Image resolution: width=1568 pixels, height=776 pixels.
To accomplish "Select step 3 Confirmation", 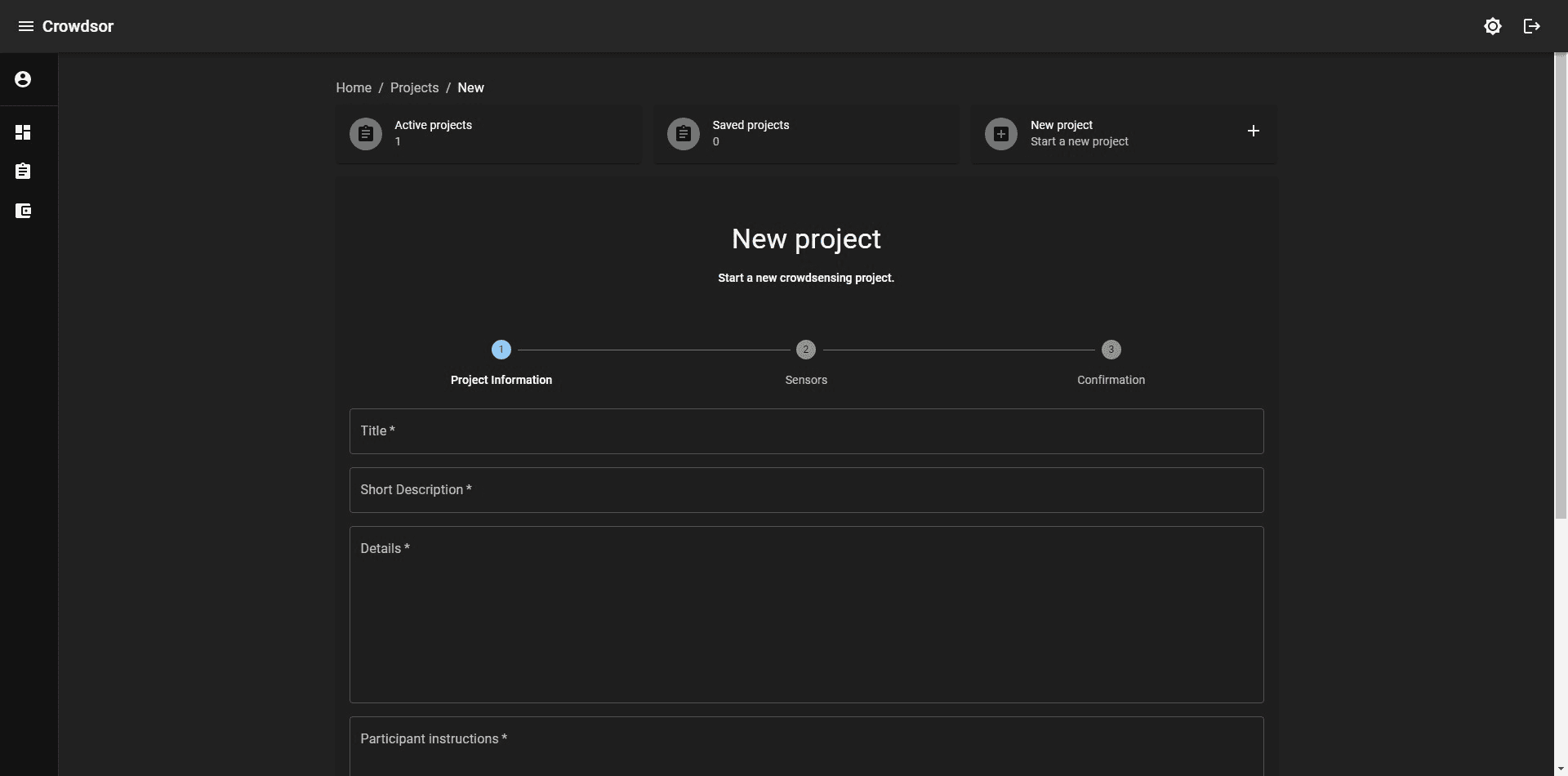I will pos(1111,350).
